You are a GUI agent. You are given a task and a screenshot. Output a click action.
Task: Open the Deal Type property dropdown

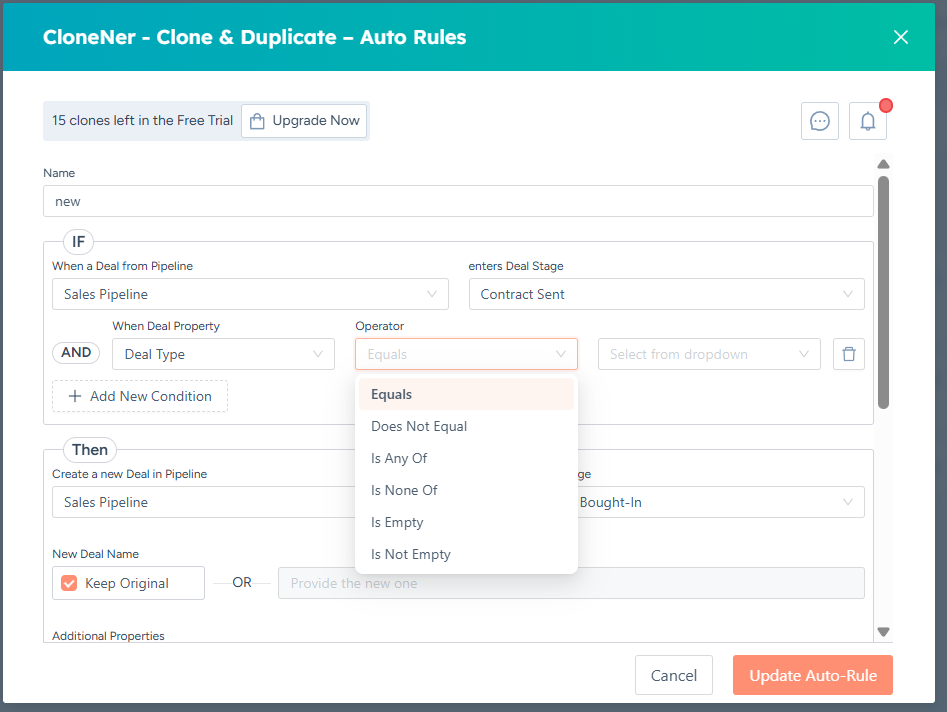[223, 354]
